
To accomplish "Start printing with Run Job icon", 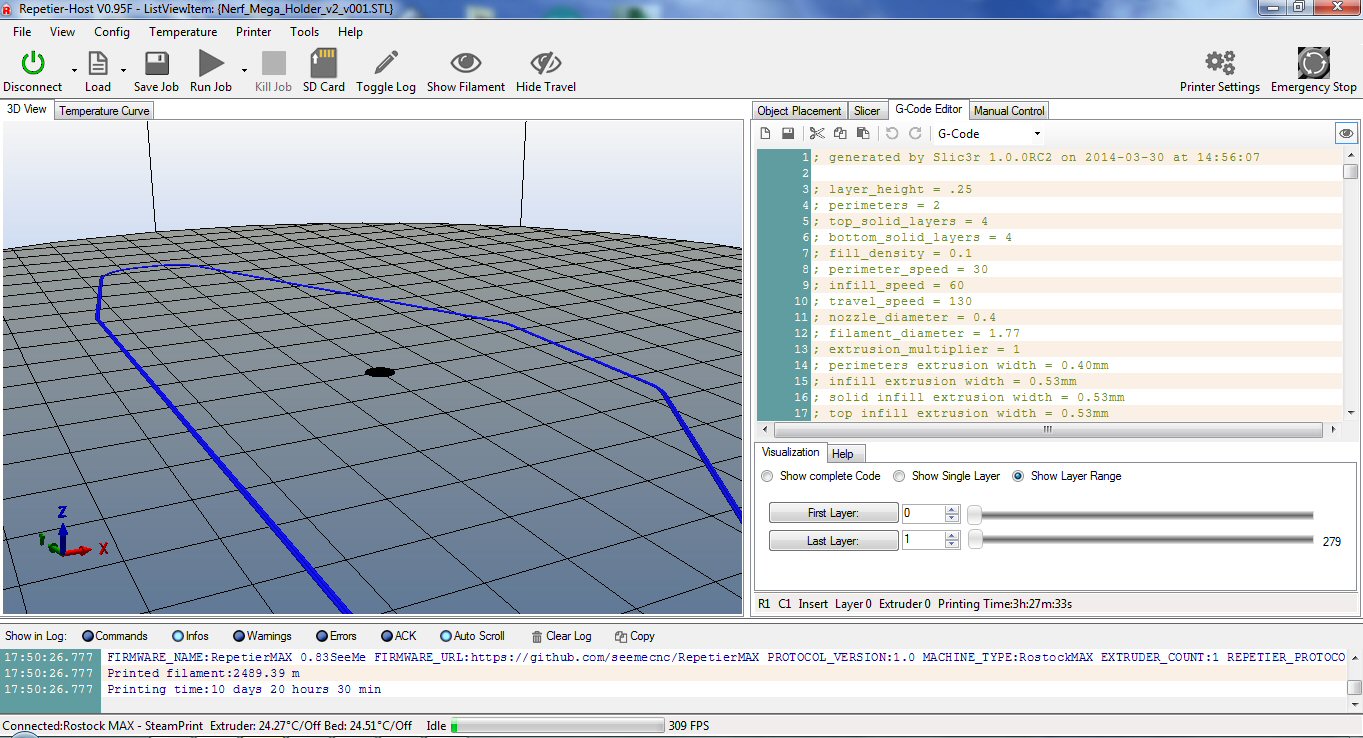I will tap(211, 64).
